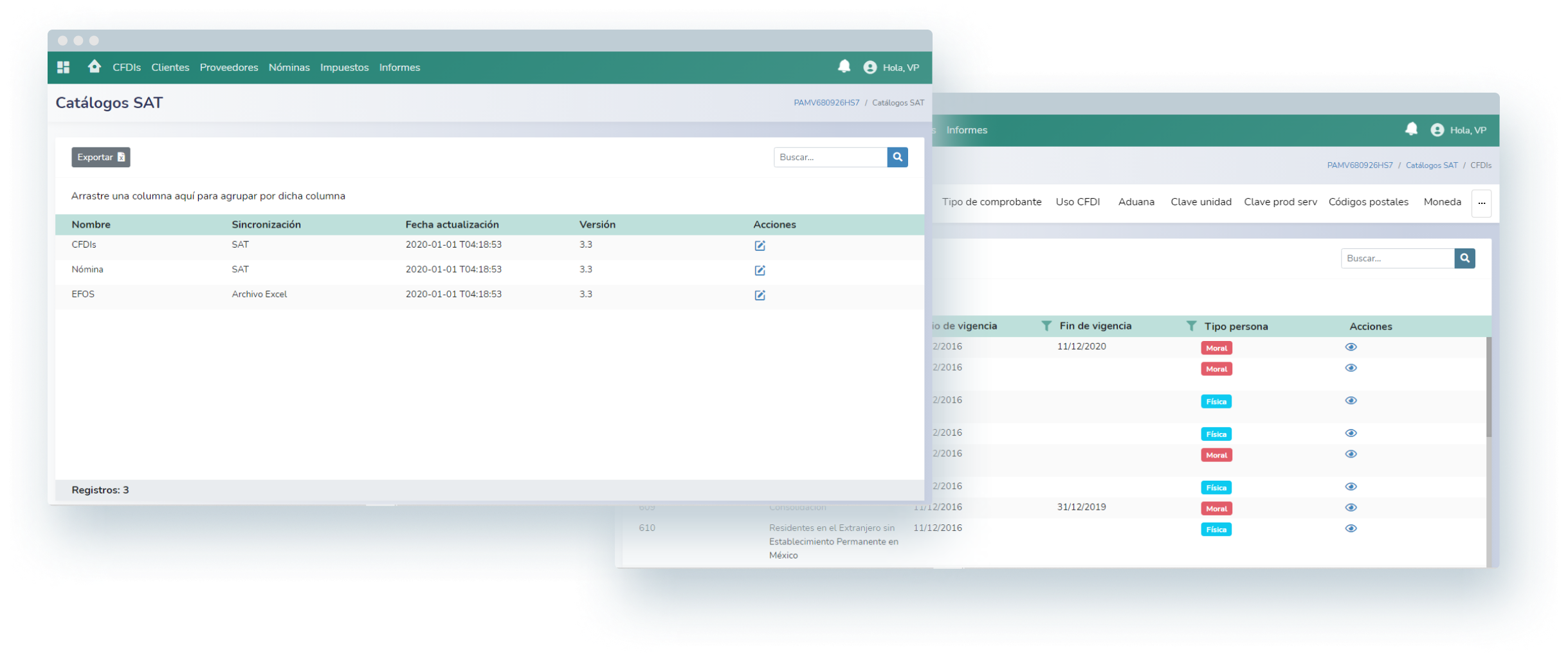Viewport: 1568px width, 655px height.
Task: View row with Fin de vigencia 11/12/2020
Action: (x=1351, y=347)
